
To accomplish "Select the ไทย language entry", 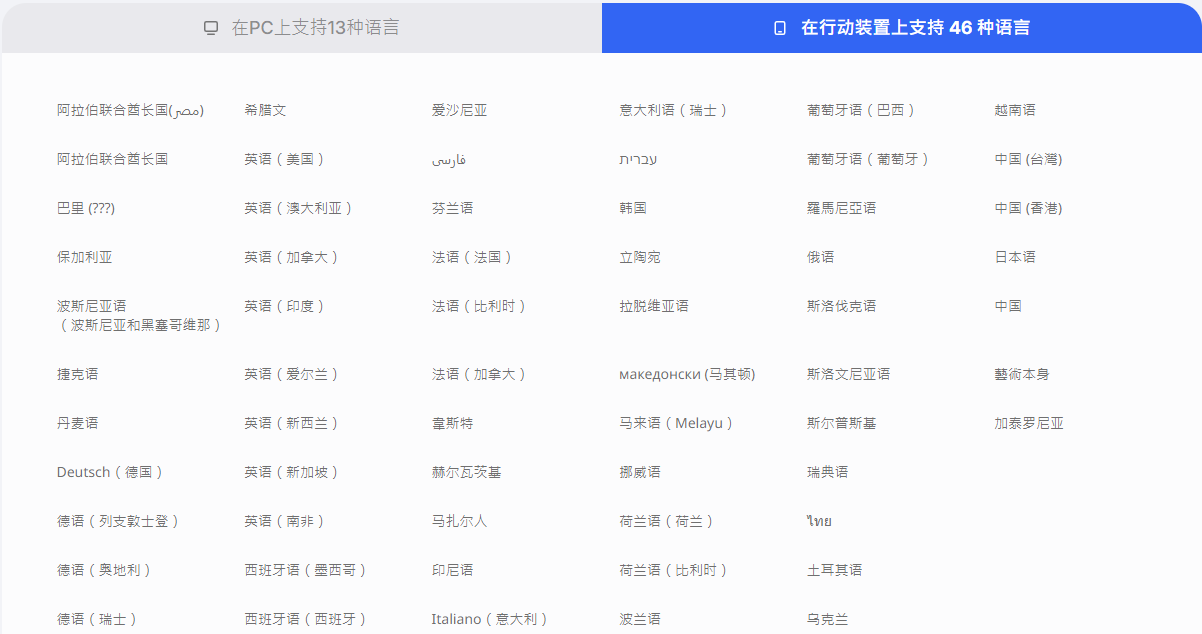I will [x=819, y=521].
